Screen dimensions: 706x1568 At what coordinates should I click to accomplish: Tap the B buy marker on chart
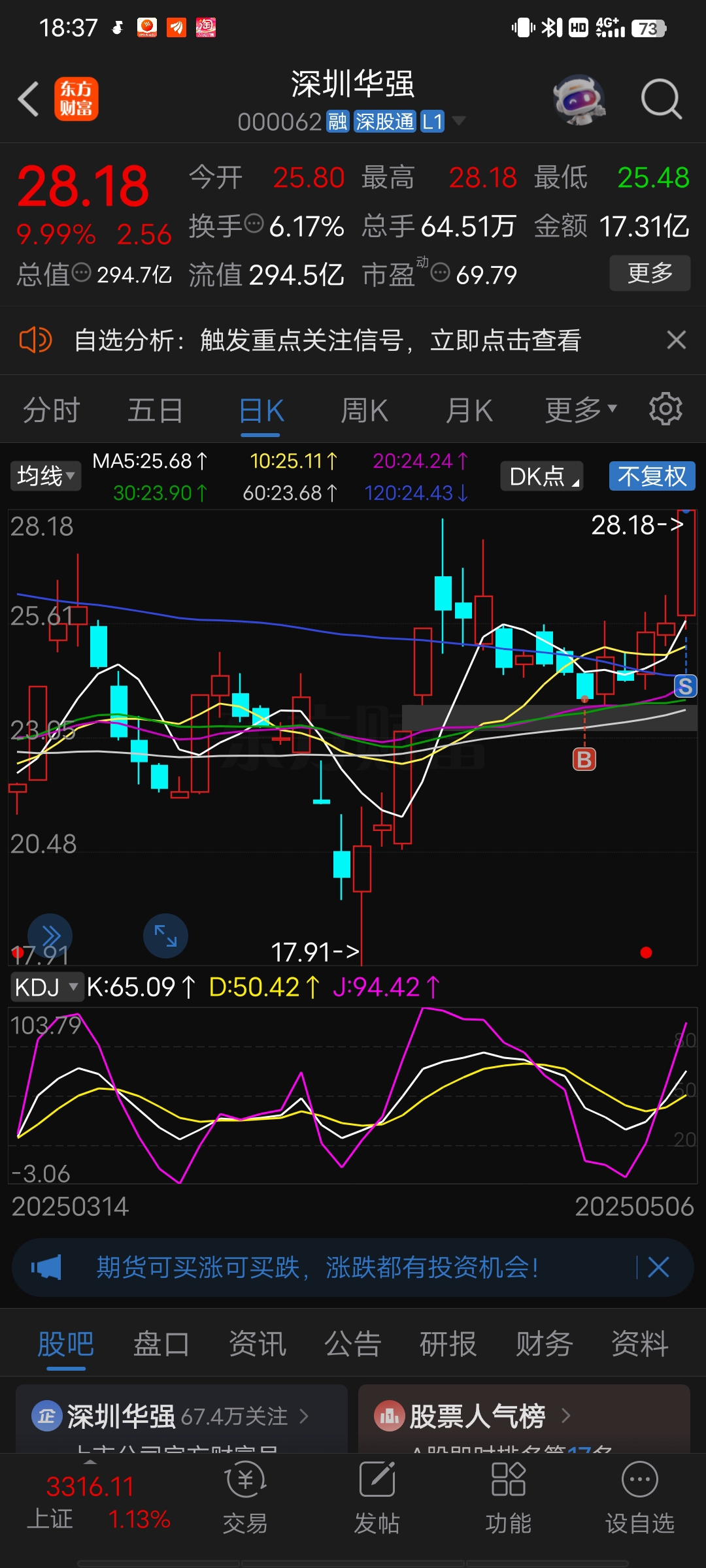584,759
